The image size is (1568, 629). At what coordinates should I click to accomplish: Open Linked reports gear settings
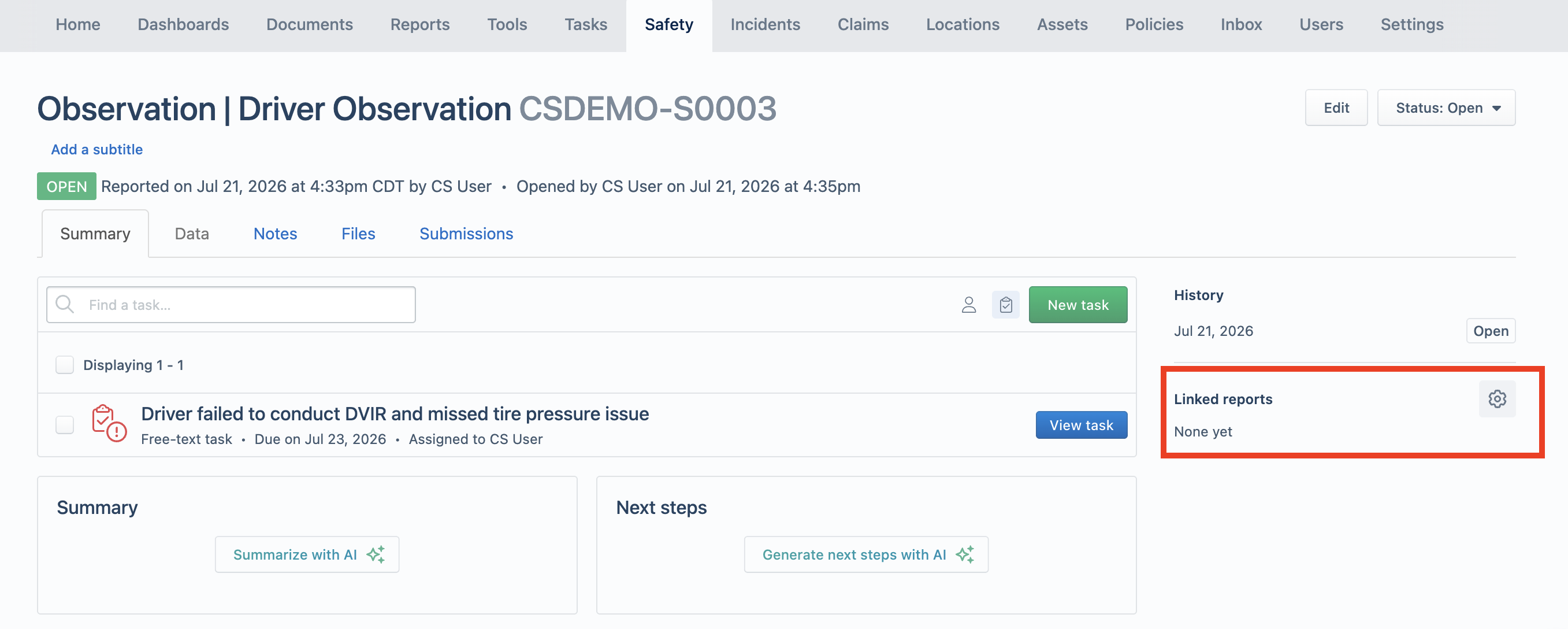1497,399
